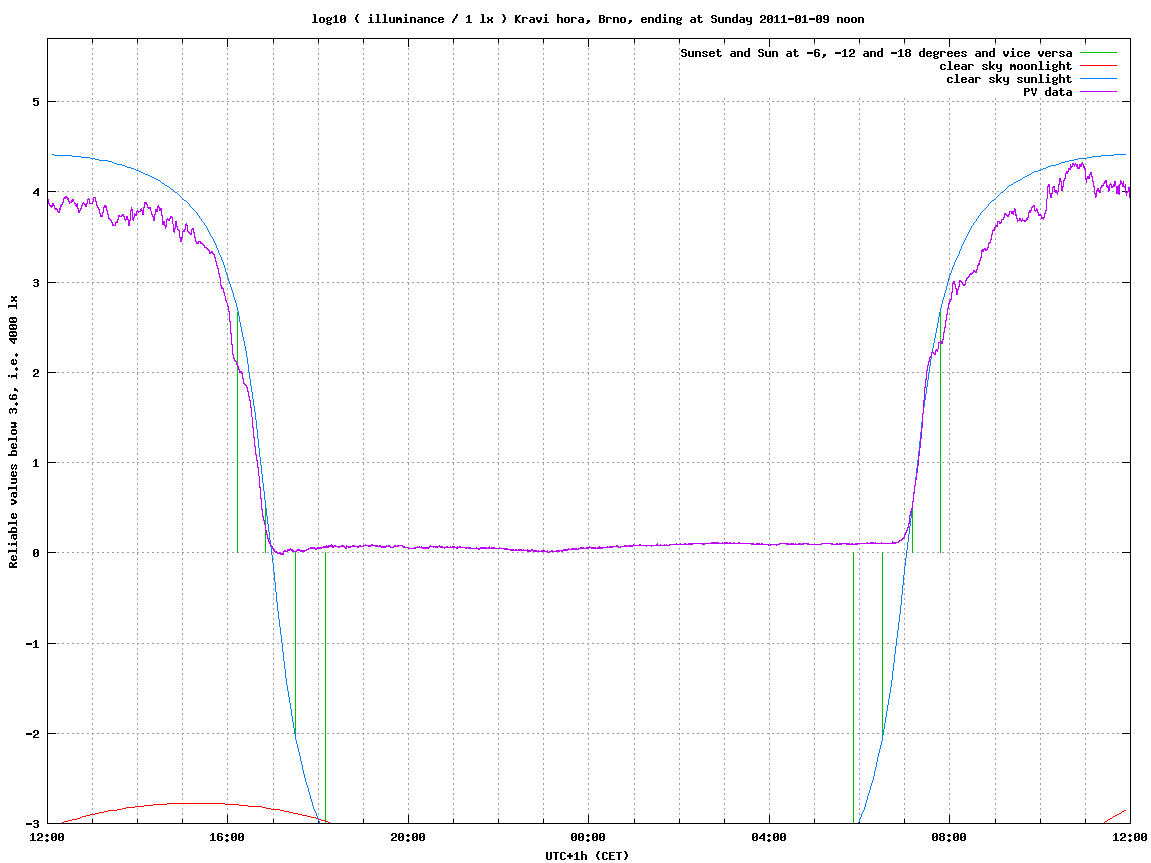Click the legend entry 'PV data'

click(1047, 92)
